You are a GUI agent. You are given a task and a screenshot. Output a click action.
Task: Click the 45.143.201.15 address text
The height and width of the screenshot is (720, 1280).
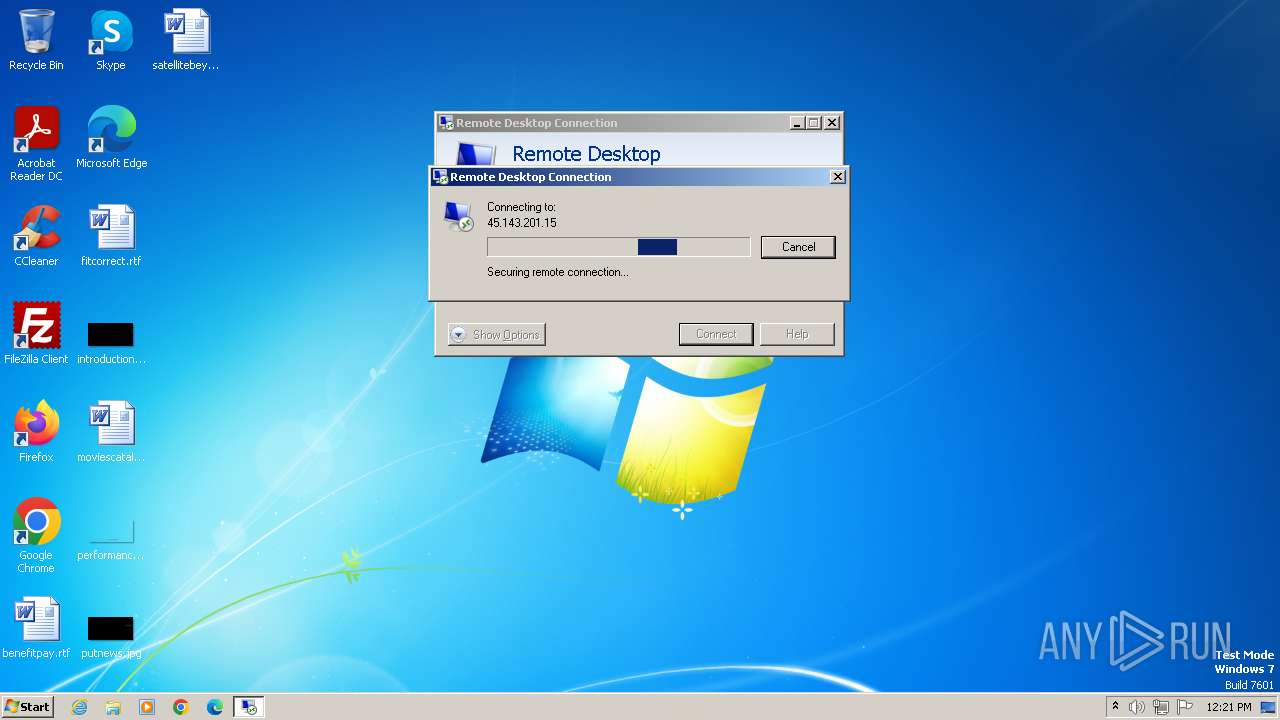522,223
